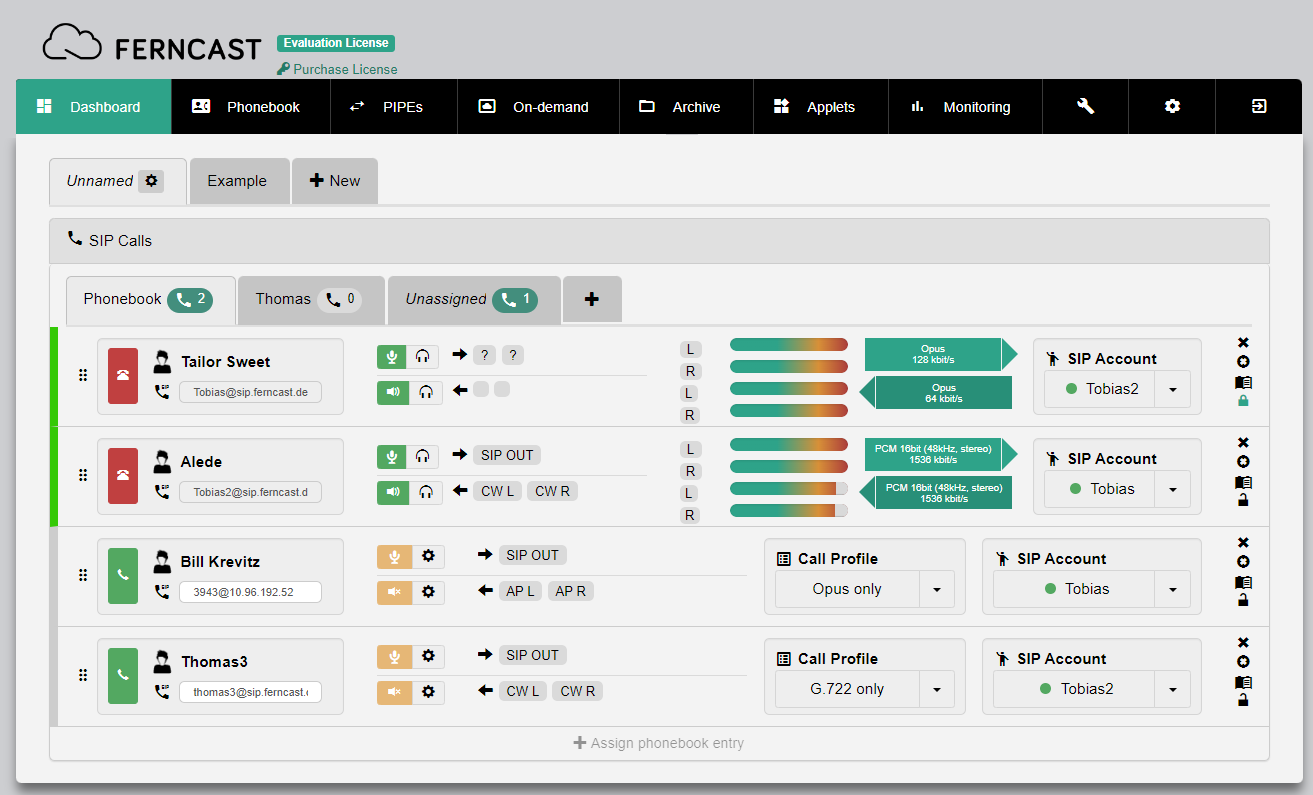
Task: Open Call Profile dropdown showing G.722 only
Action: click(x=936, y=689)
